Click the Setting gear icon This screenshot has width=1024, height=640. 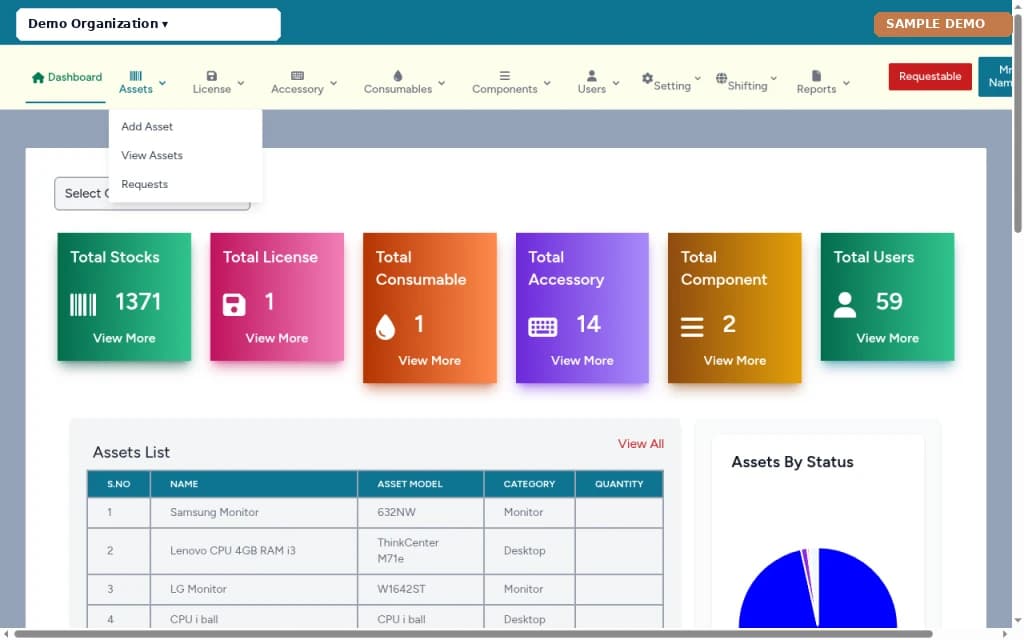[x=647, y=78]
